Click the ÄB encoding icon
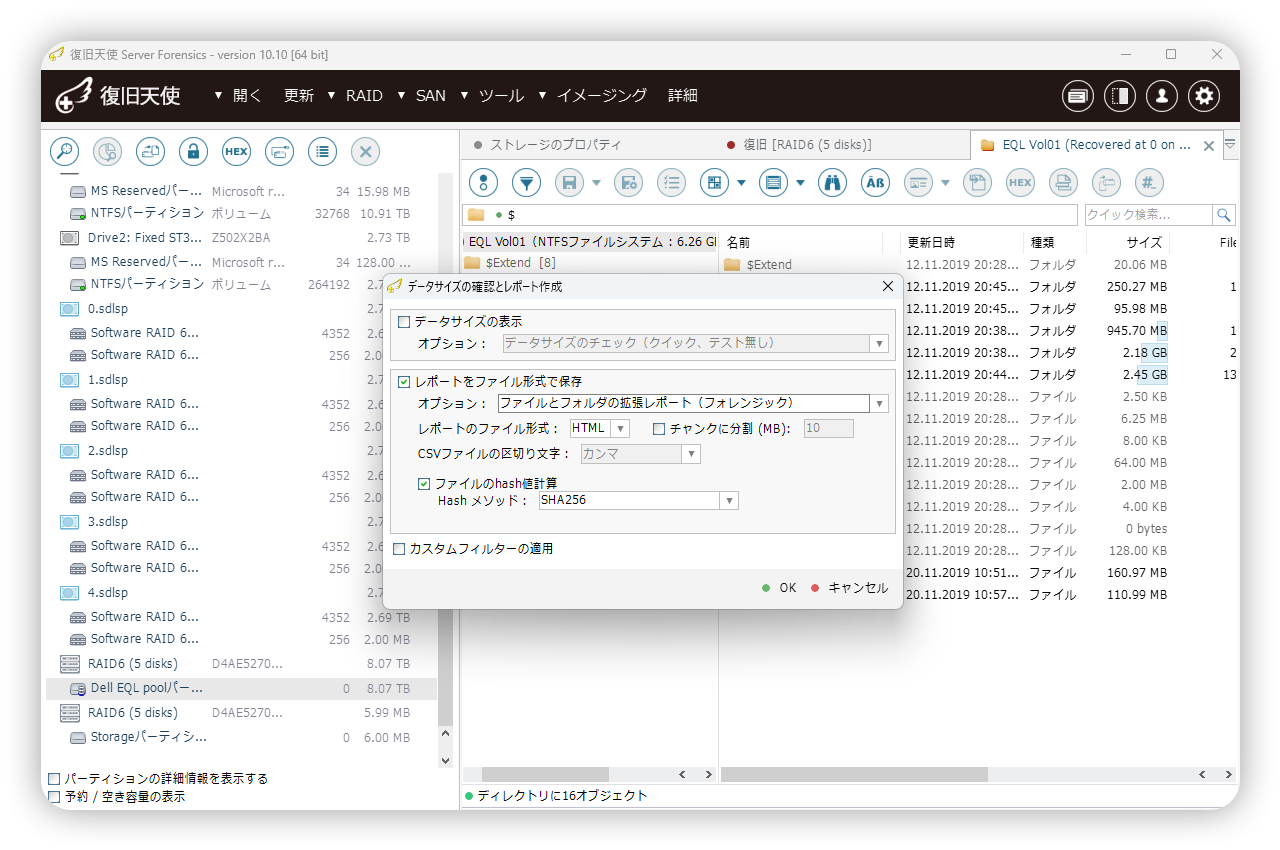1280x850 pixels. [x=875, y=183]
